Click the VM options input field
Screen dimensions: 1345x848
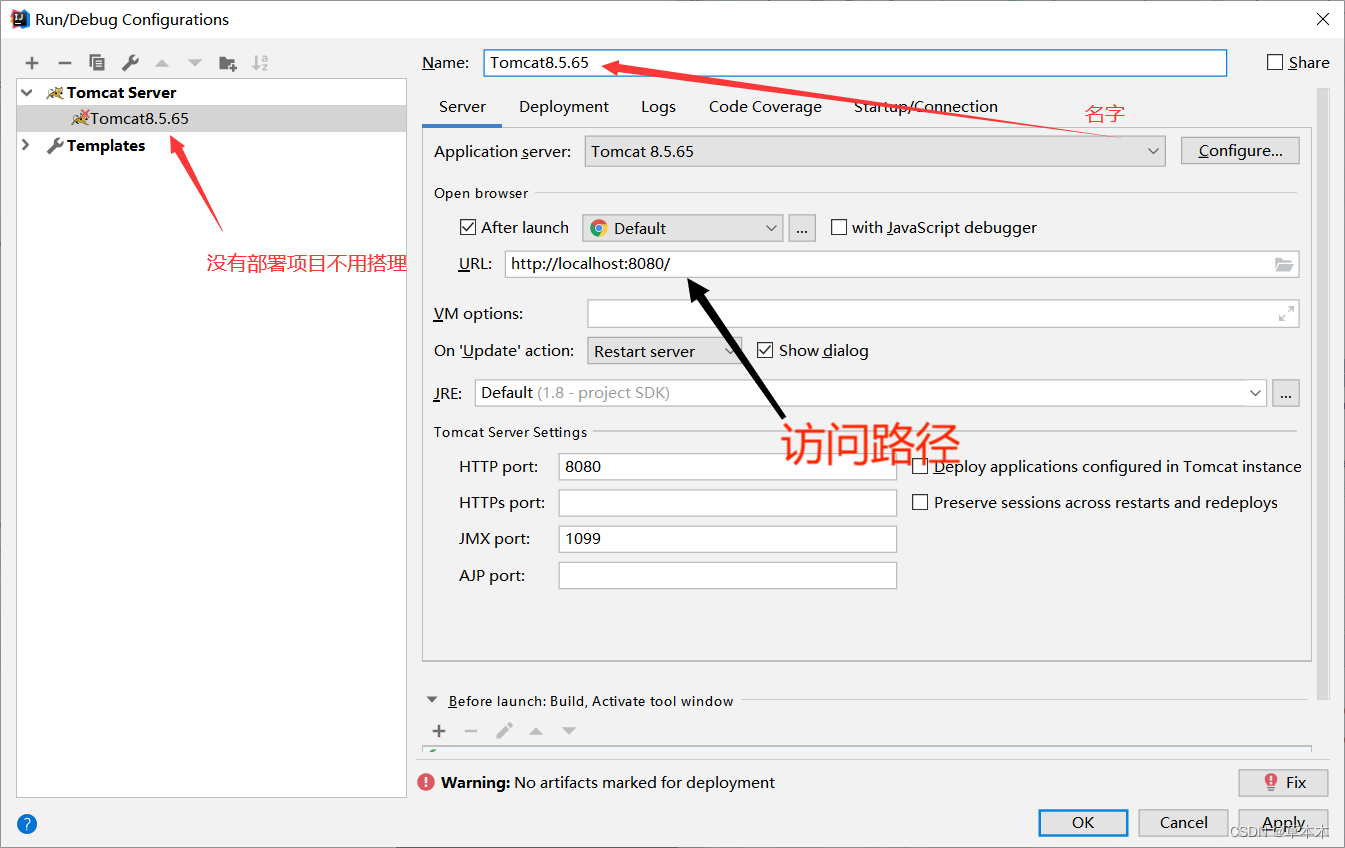pyautogui.click(x=943, y=314)
